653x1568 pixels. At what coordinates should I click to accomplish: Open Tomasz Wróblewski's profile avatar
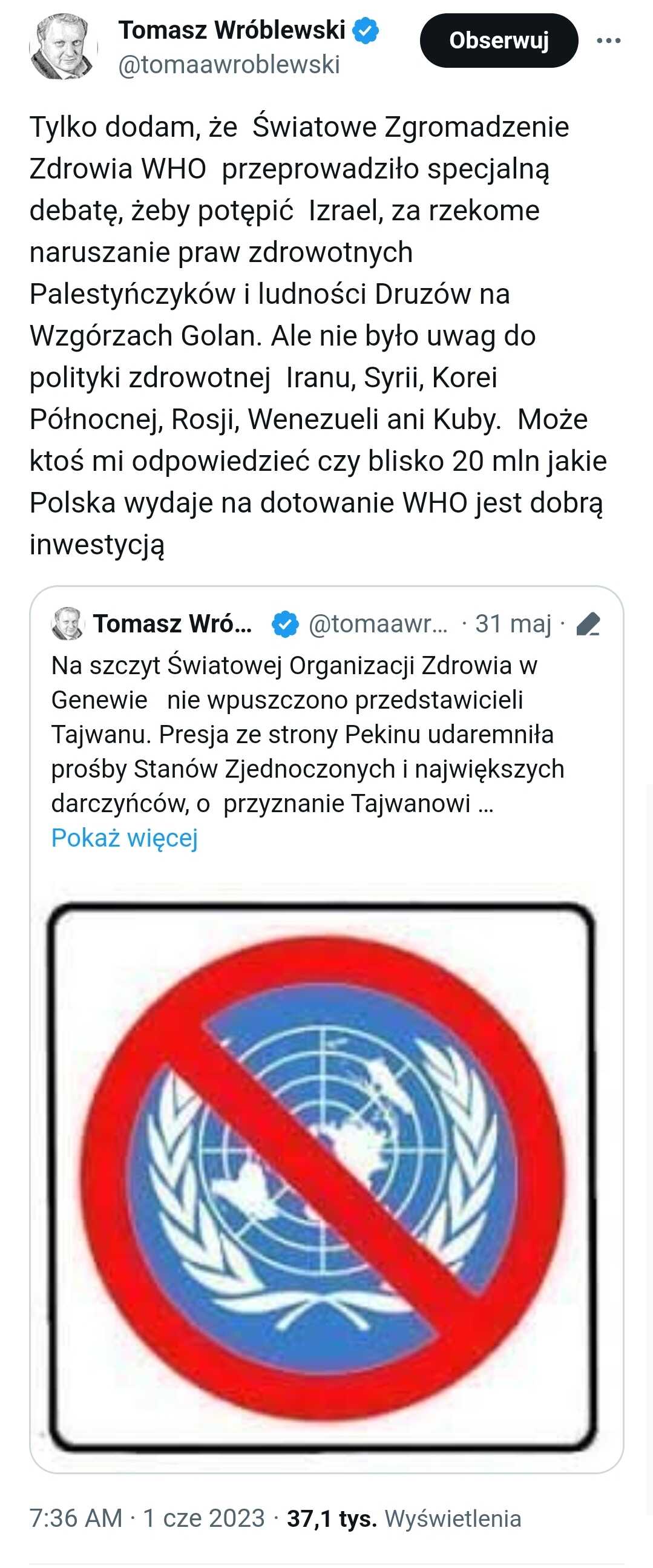click(x=64, y=47)
